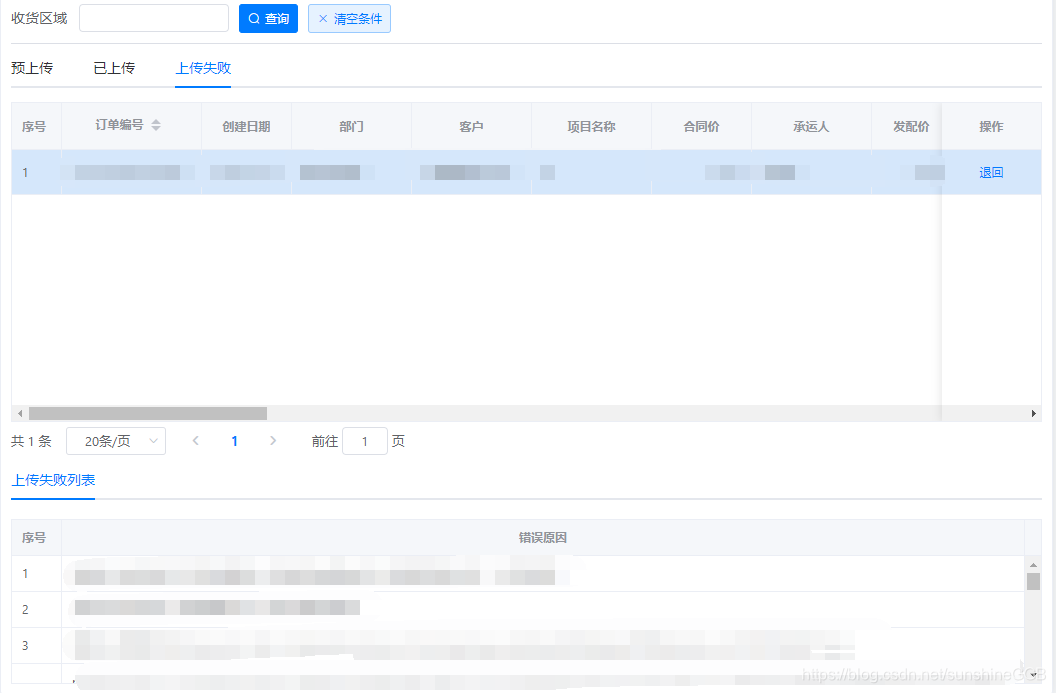Click horizontal scrollbar left arrow
This screenshot has height=693, width=1056.
pyautogui.click(x=20, y=414)
